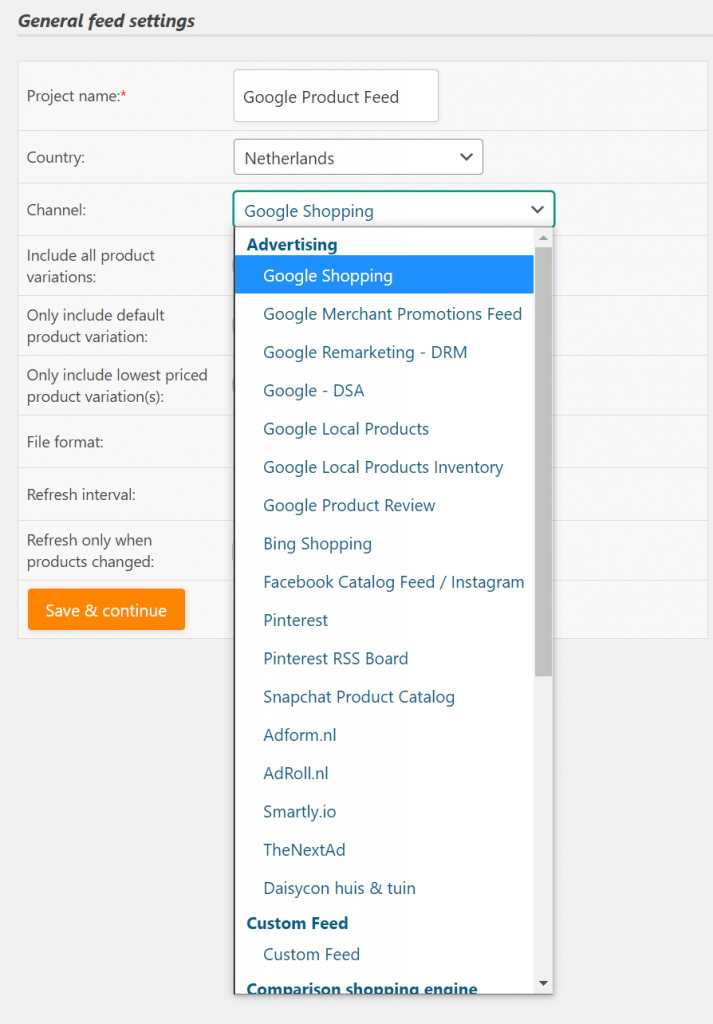This screenshot has height=1024, width=713.
Task: Click the Advertising group heading
Action: pyautogui.click(x=292, y=244)
